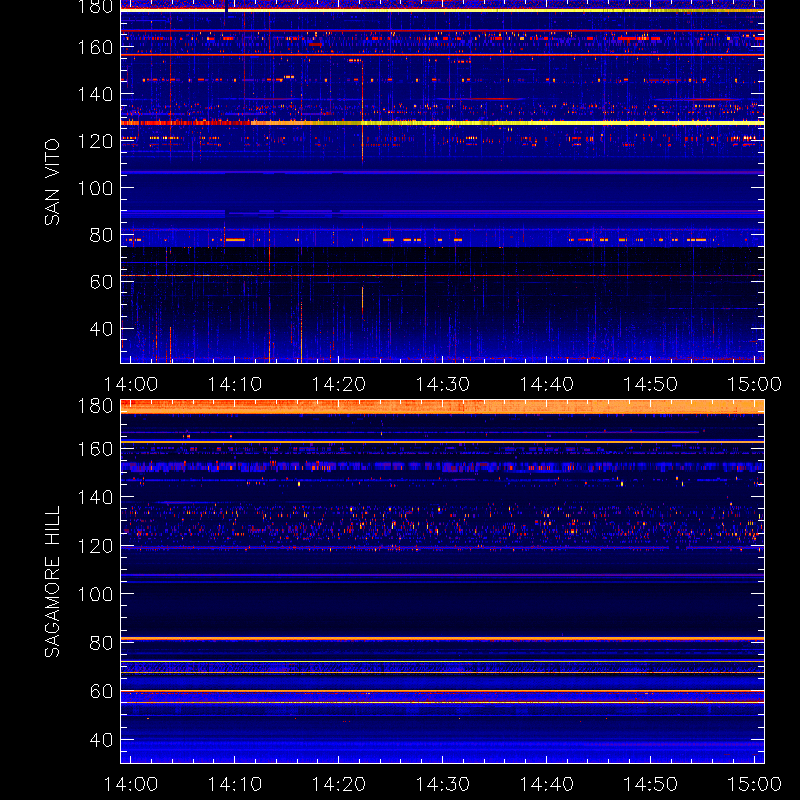This screenshot has height=800, width=800.
Task: Pick the 60 label on Sagamore Hill axis
Action: tap(101, 691)
